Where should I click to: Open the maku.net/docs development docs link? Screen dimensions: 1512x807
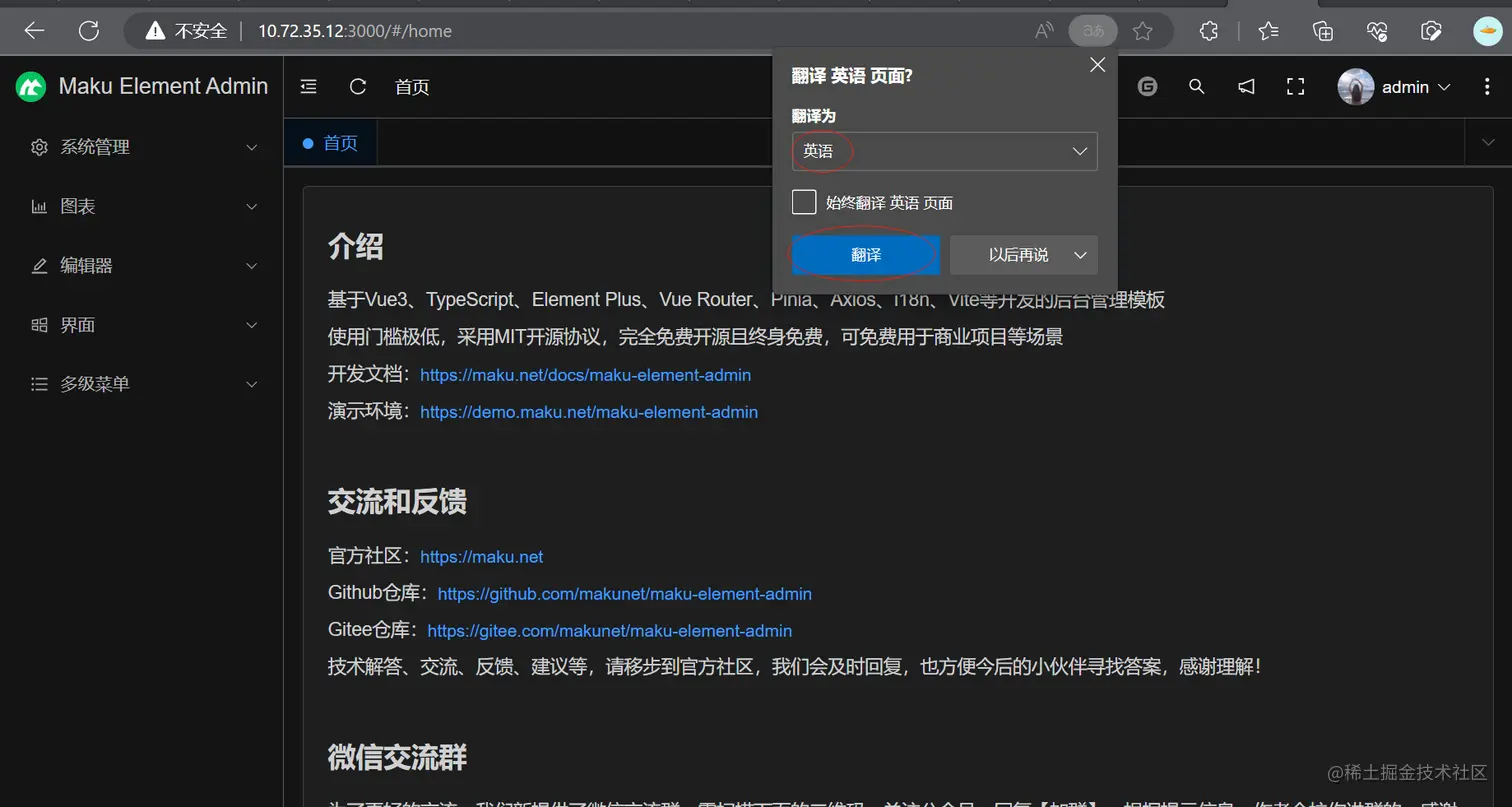585,375
